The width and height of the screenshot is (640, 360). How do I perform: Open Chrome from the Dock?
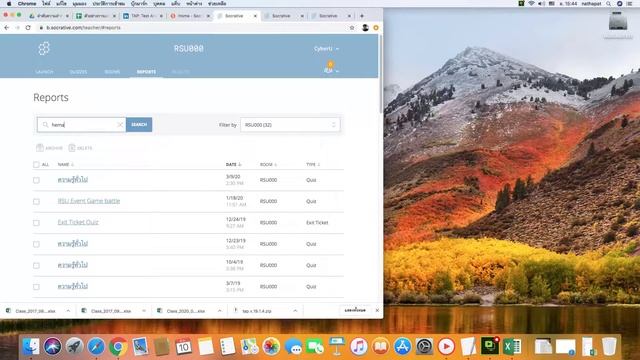[118, 347]
